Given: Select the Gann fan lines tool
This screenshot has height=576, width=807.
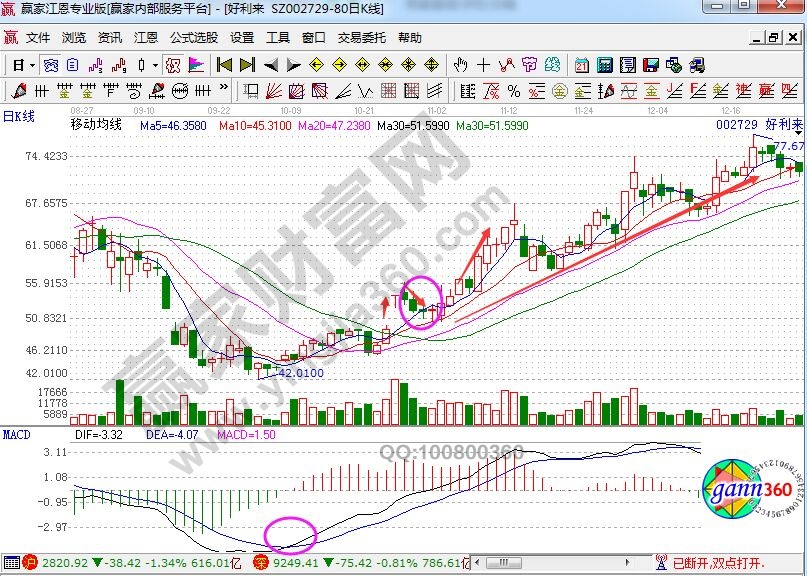Looking at the screenshot, I should pyautogui.click(x=272, y=91).
